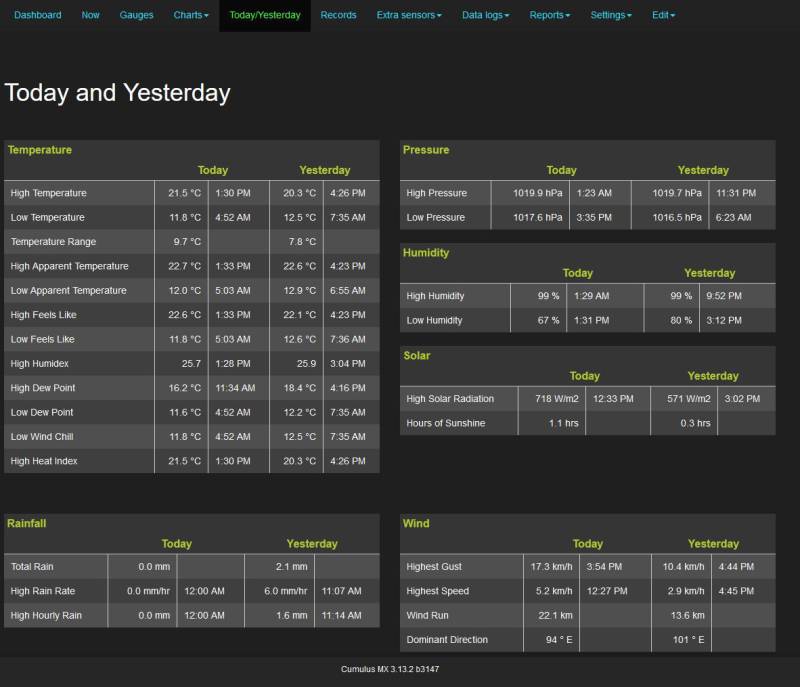Image resolution: width=800 pixels, height=687 pixels.
Task: Select the Rainfall panel title
Action: pyautogui.click(x=30, y=523)
